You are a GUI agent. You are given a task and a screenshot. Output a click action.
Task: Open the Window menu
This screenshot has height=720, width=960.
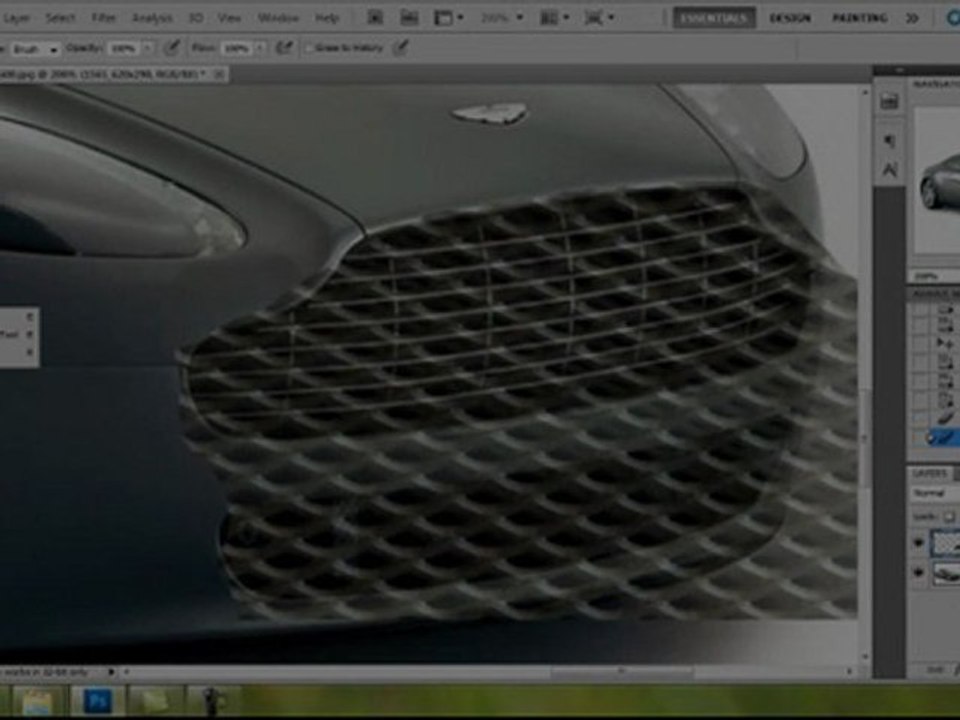coord(277,18)
